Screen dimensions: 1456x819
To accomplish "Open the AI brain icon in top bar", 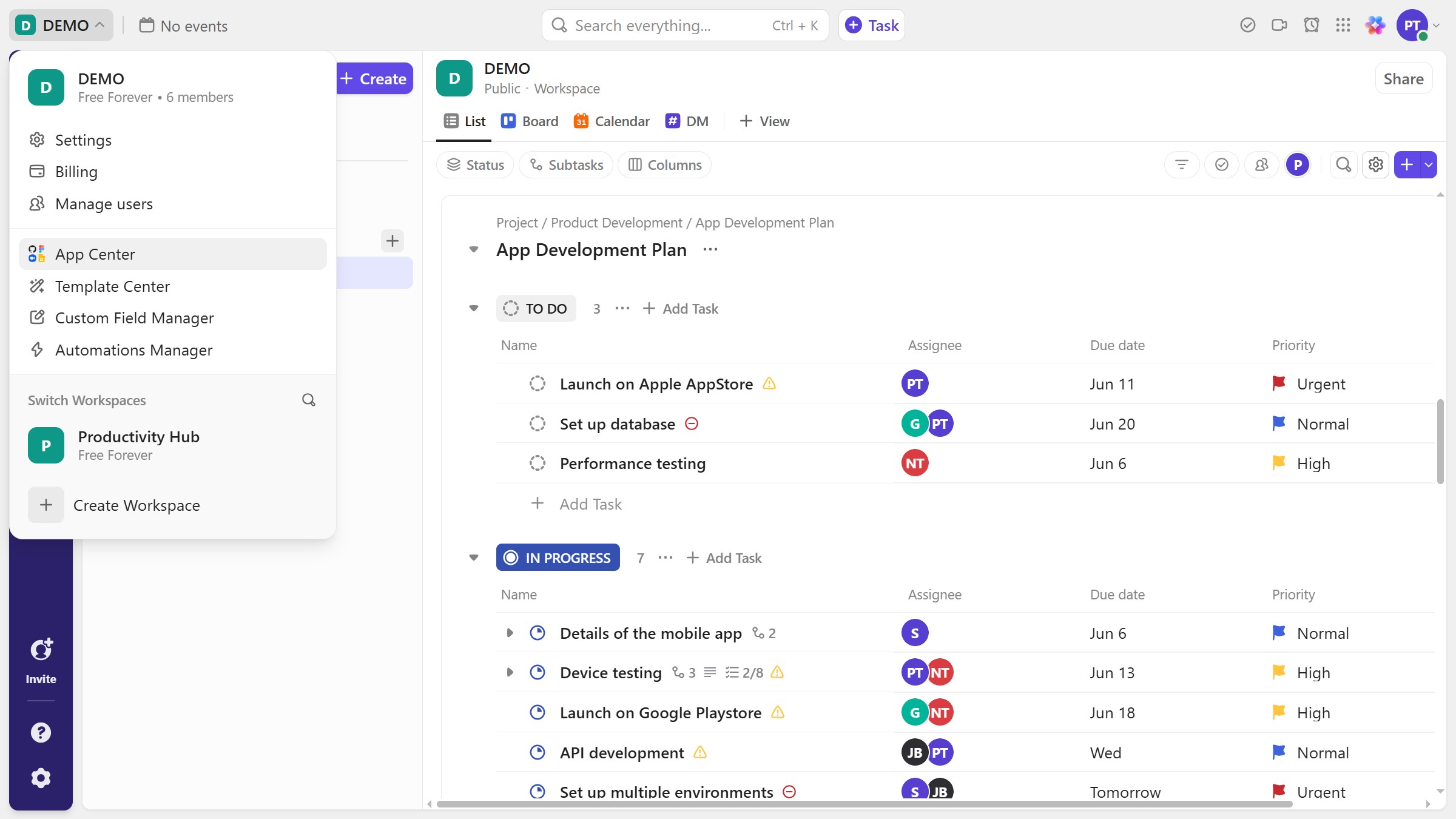I will [x=1375, y=25].
